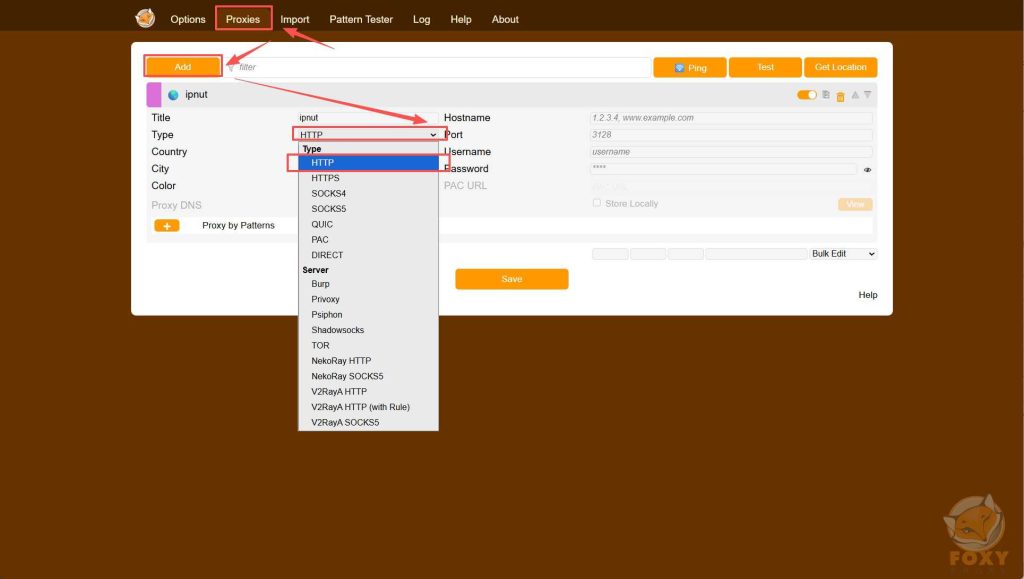The width and height of the screenshot is (1024, 579).
Task: Check the Store Locally checkbox
Action: [x=597, y=203]
